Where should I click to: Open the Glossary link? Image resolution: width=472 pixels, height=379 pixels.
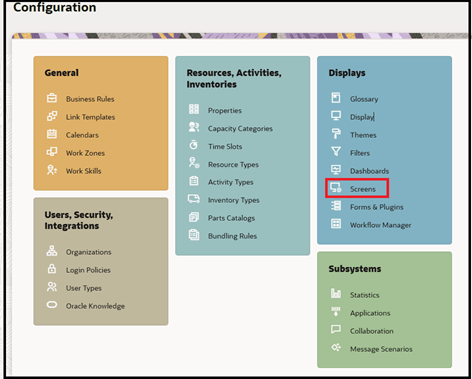(x=364, y=99)
